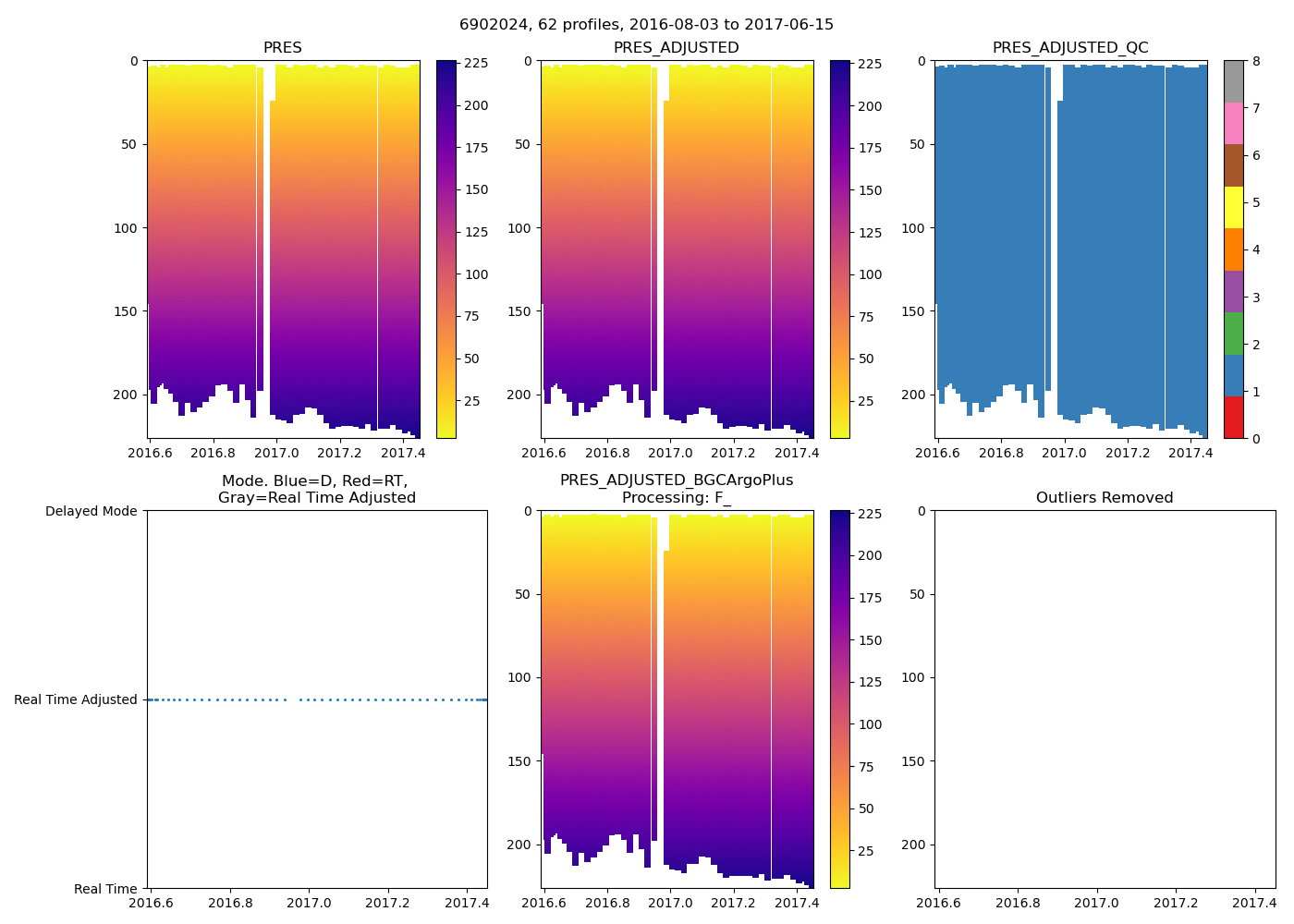Pick the purple block in the QC colorbar
The height and width of the screenshot is (924, 1294).
1233,291
